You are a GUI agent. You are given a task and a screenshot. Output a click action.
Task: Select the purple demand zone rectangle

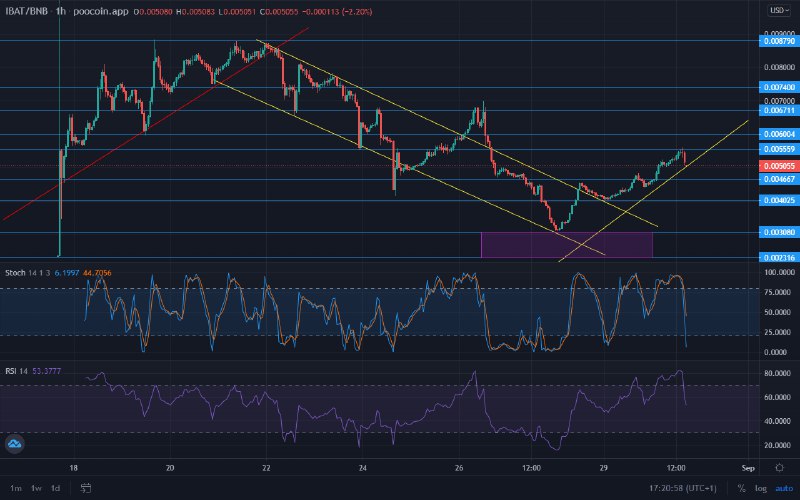pyautogui.click(x=567, y=245)
